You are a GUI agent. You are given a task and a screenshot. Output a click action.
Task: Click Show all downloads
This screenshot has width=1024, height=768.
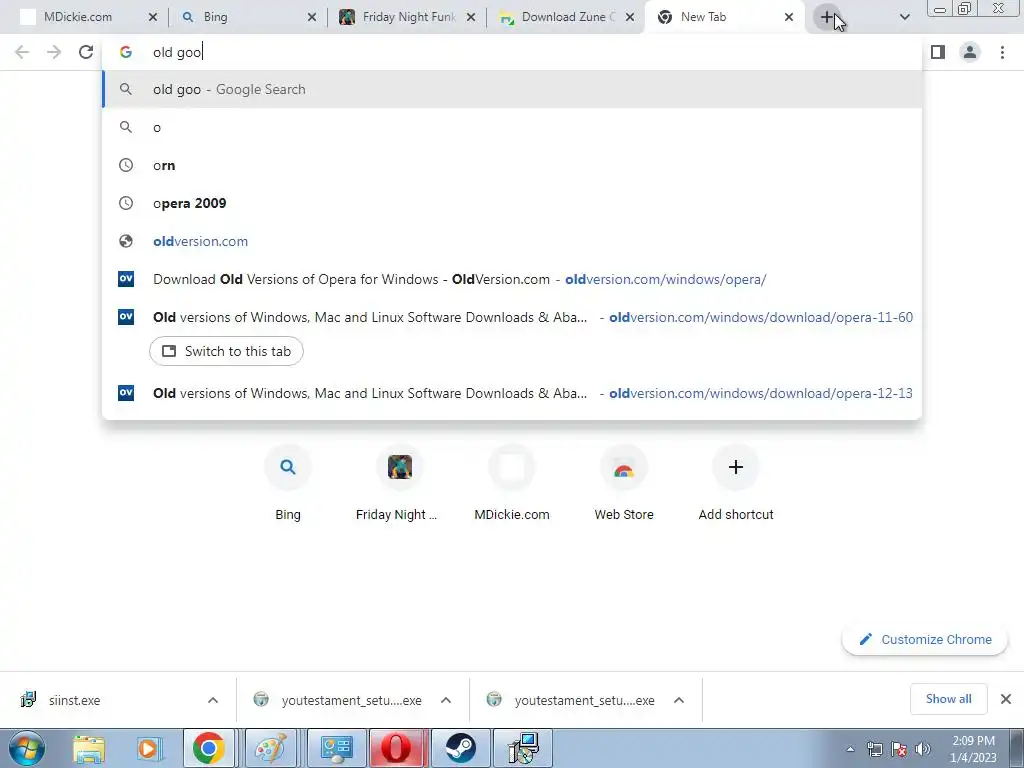pyautogui.click(x=948, y=699)
